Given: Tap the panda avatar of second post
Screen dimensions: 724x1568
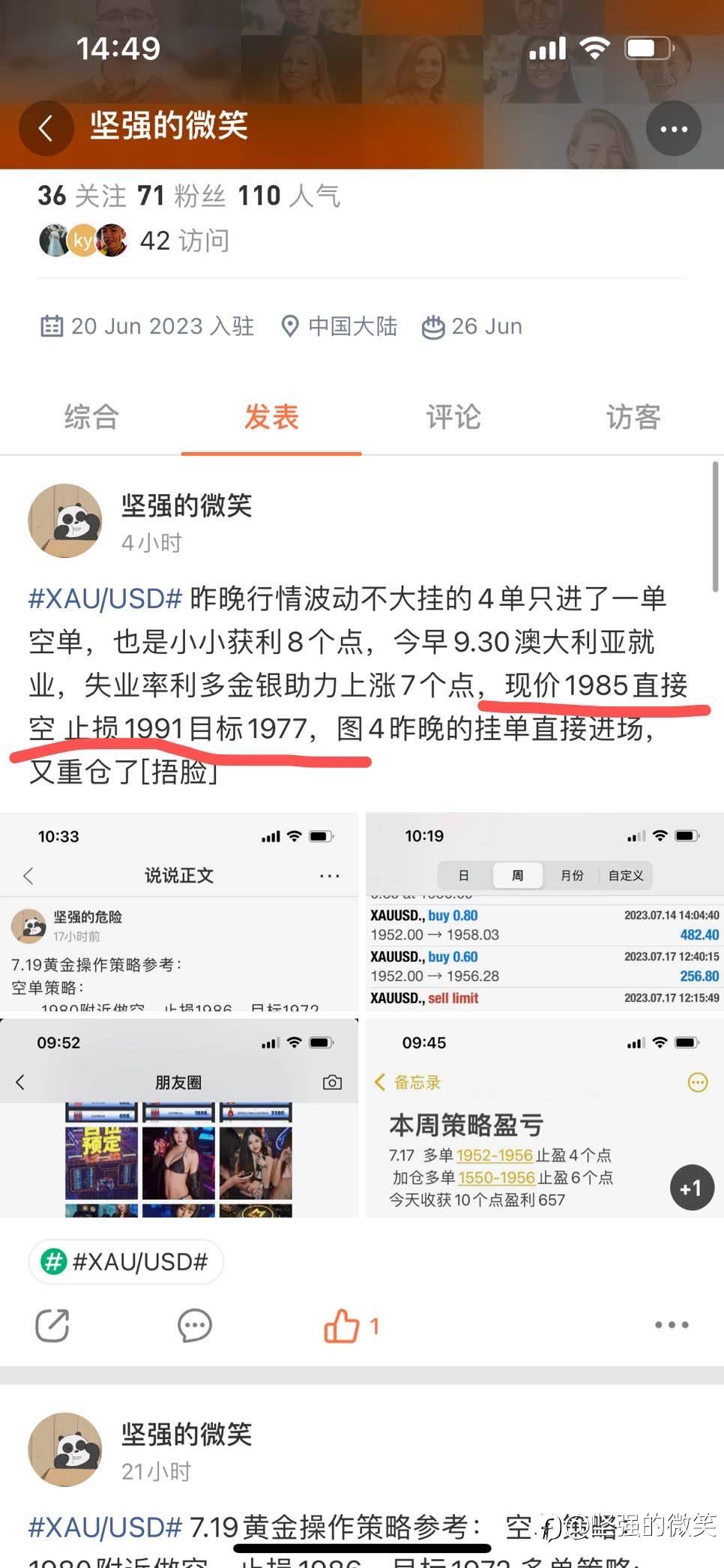Looking at the screenshot, I should pos(64,1450).
